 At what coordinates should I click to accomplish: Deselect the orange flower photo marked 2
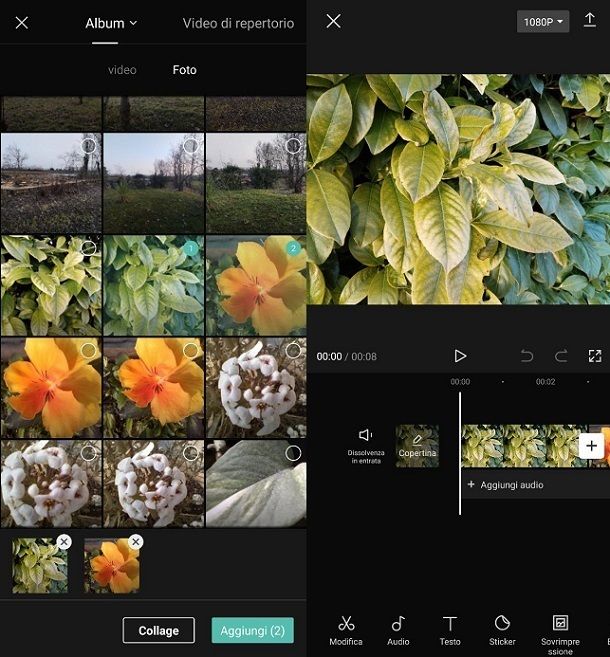click(293, 248)
